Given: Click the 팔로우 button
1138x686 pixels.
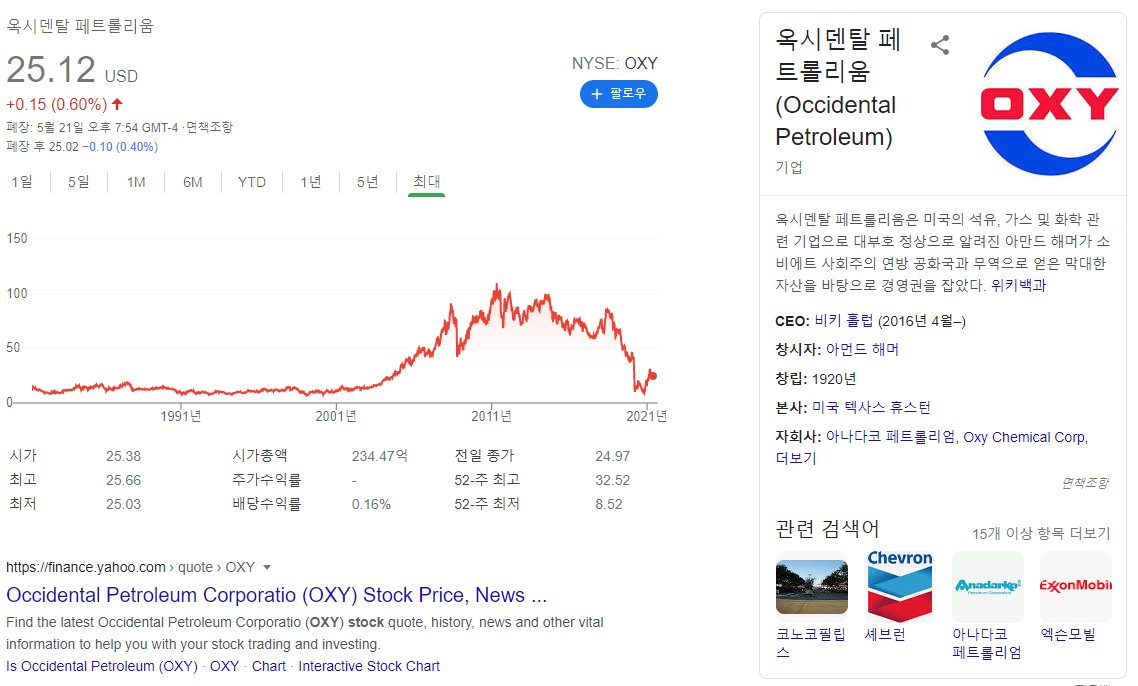Looking at the screenshot, I should pyautogui.click(x=618, y=94).
